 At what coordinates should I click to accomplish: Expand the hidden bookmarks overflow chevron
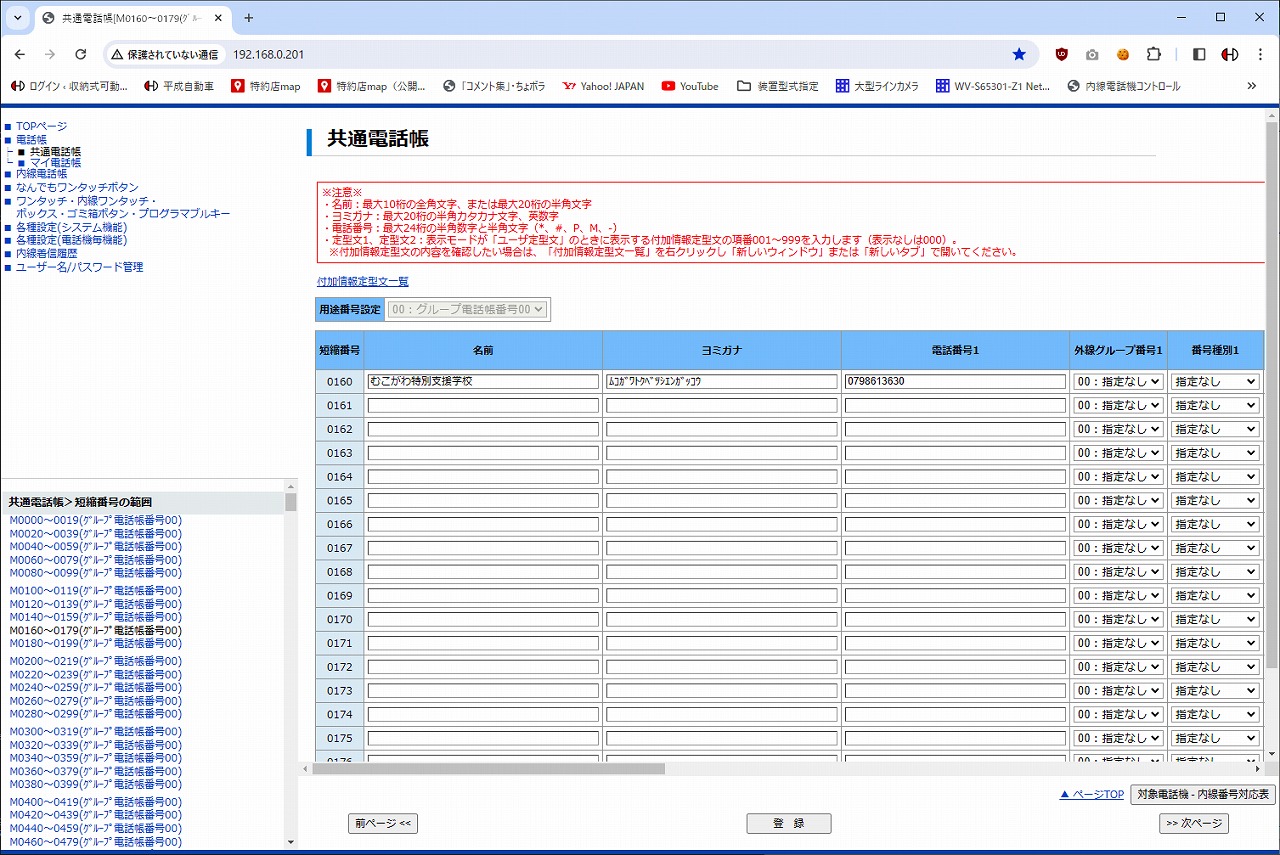[1251, 86]
